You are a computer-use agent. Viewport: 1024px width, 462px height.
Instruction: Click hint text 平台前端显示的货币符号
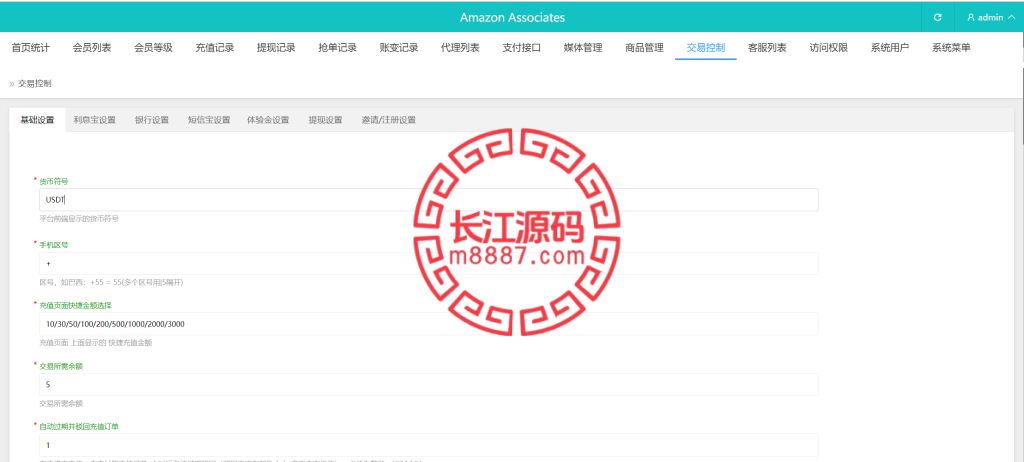(79, 219)
